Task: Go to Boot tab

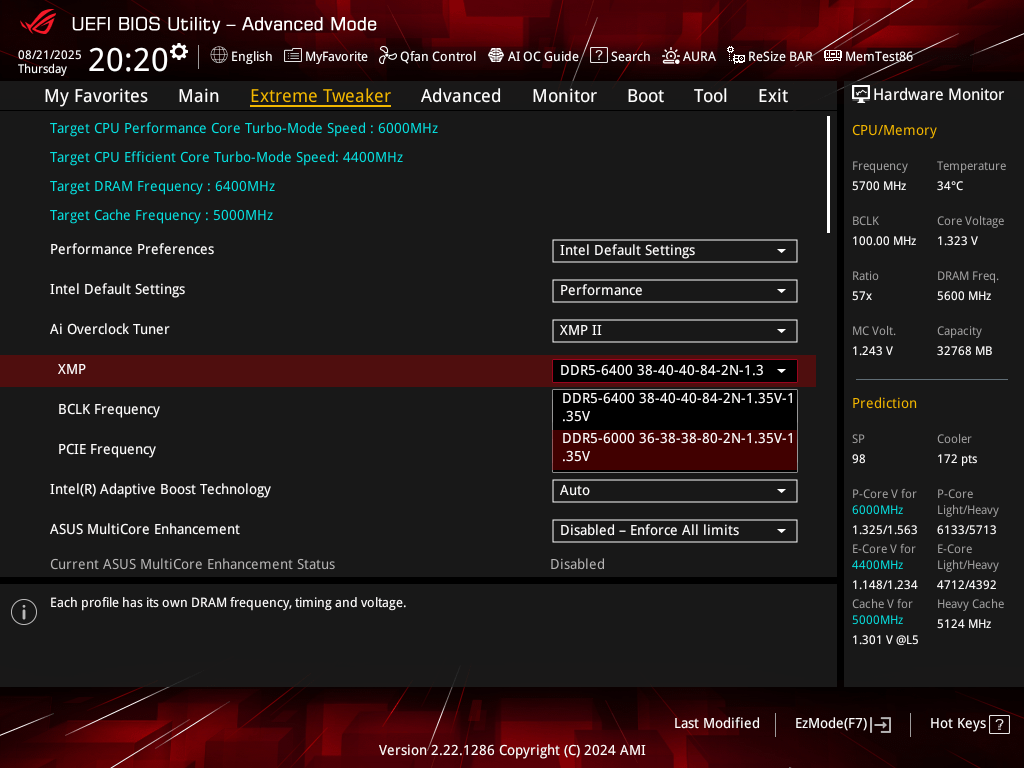Action: pos(645,96)
